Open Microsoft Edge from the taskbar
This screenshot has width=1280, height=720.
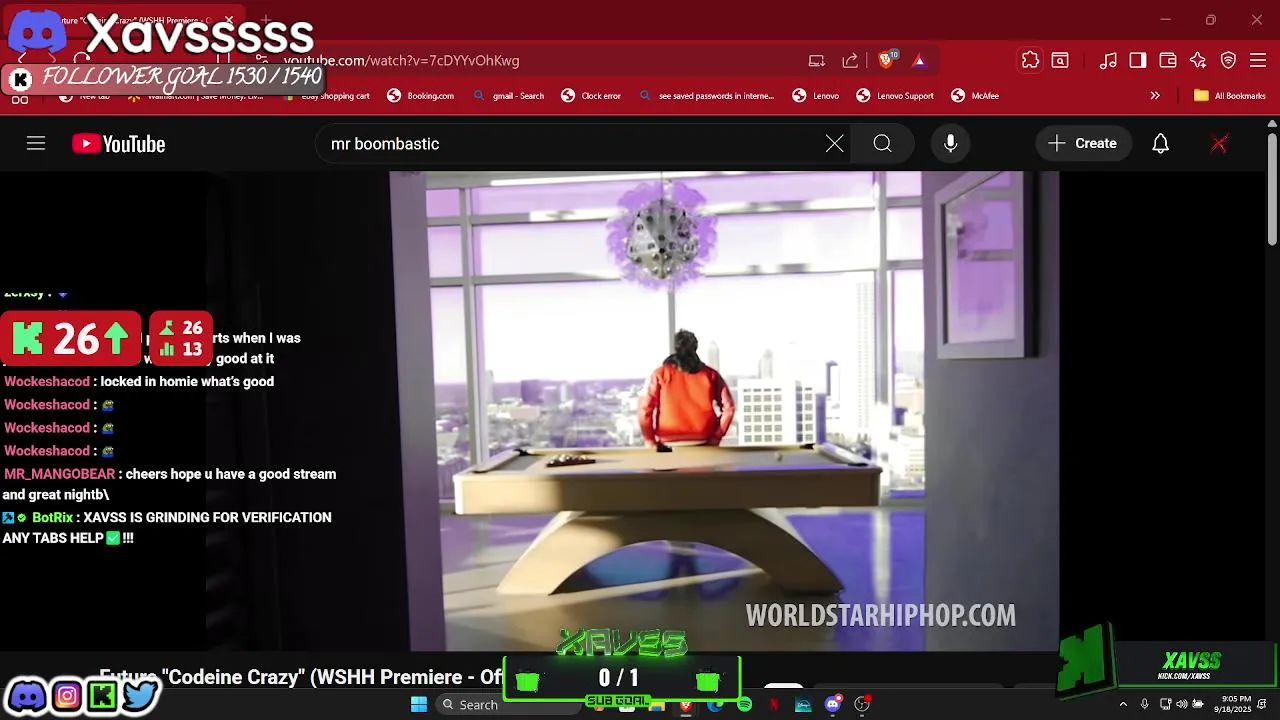point(715,705)
